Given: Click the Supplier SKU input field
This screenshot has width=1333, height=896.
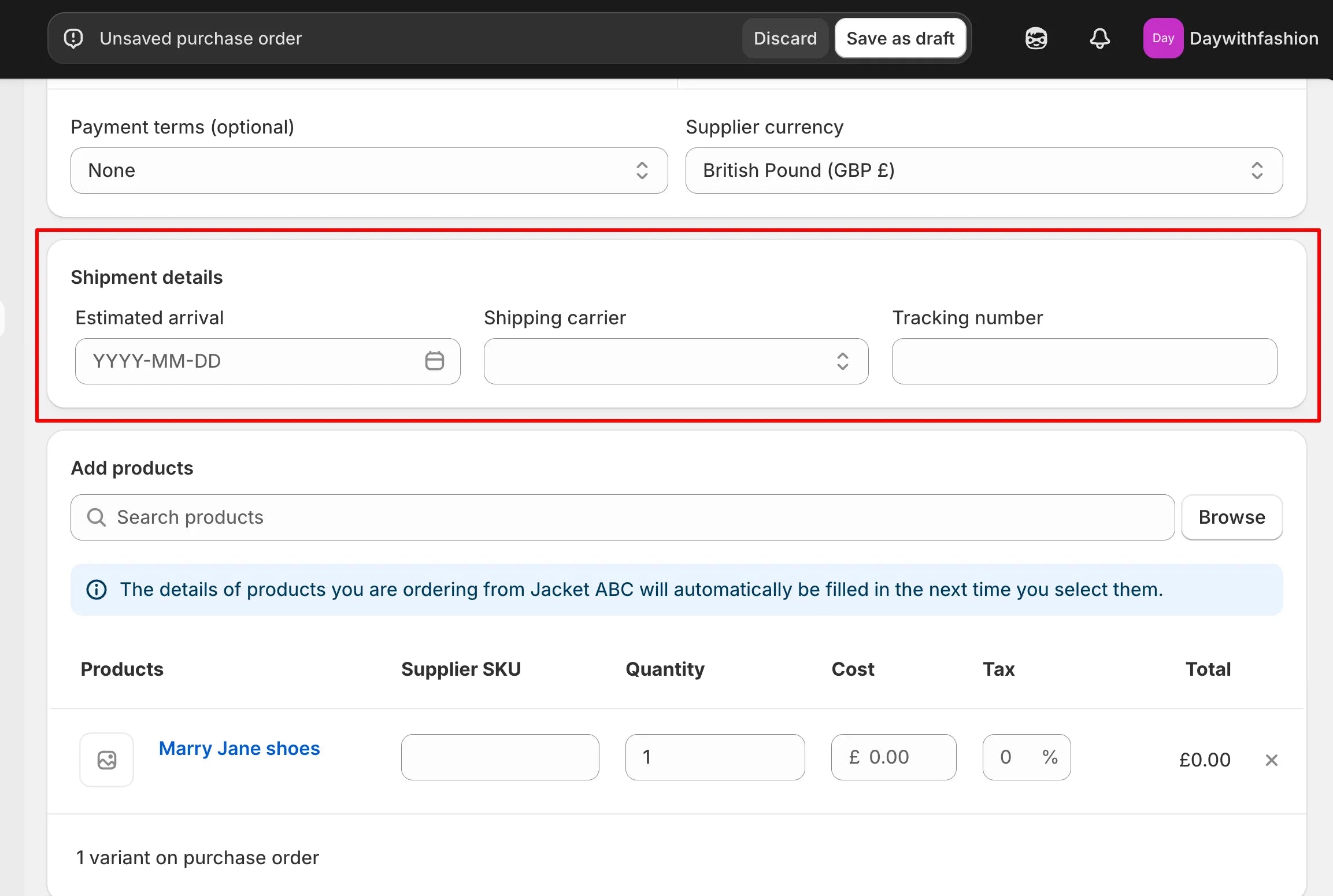Looking at the screenshot, I should 500,757.
